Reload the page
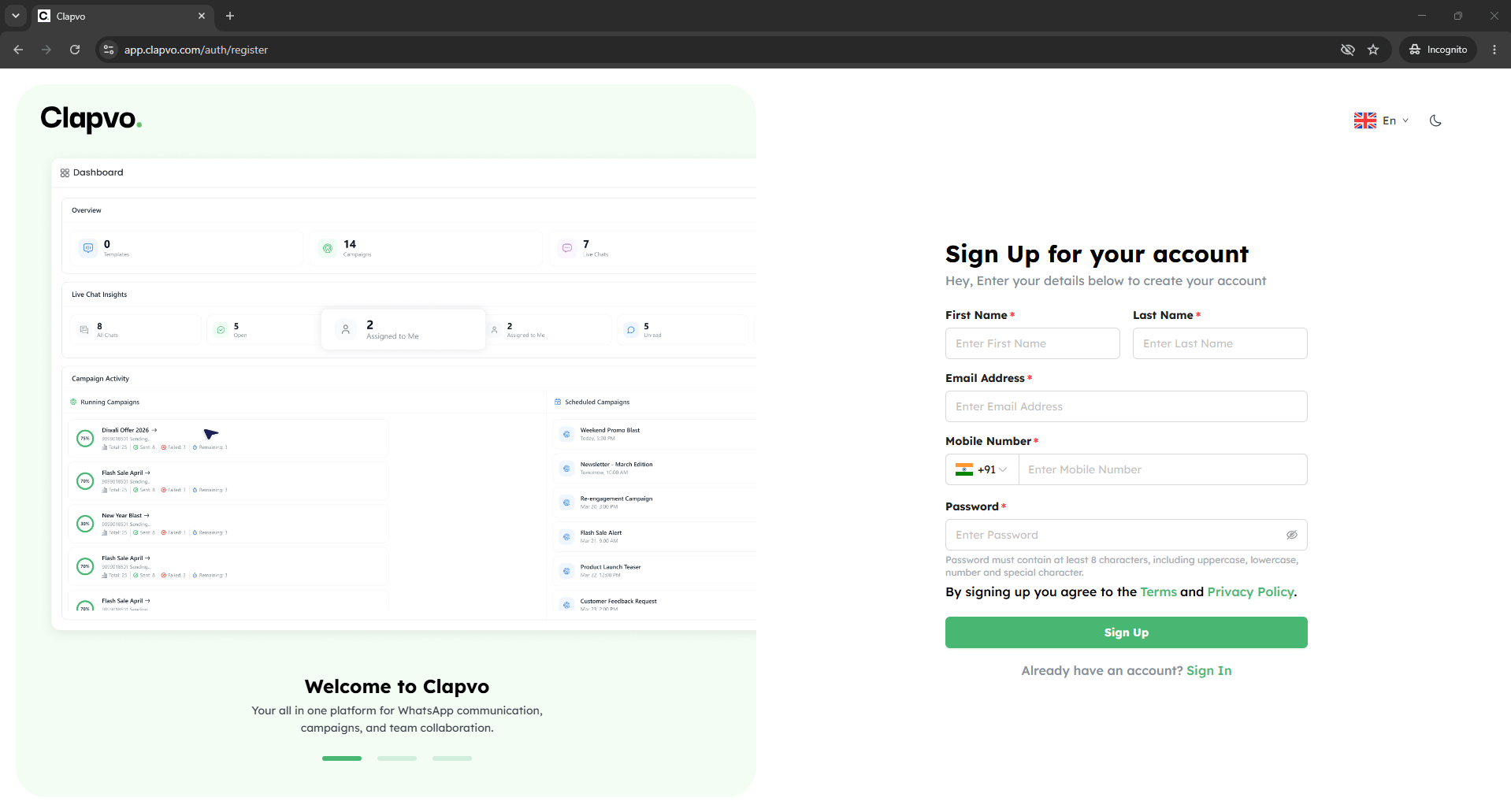 click(x=75, y=50)
